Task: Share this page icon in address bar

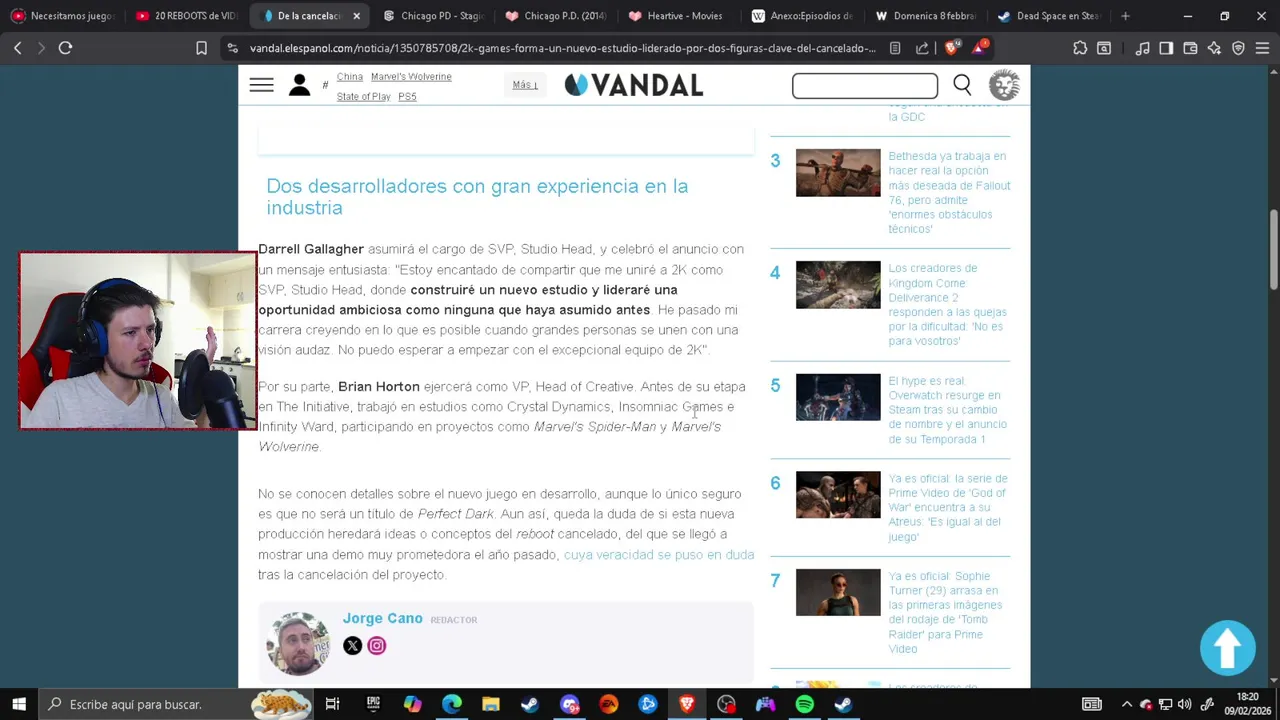Action: tap(922, 48)
